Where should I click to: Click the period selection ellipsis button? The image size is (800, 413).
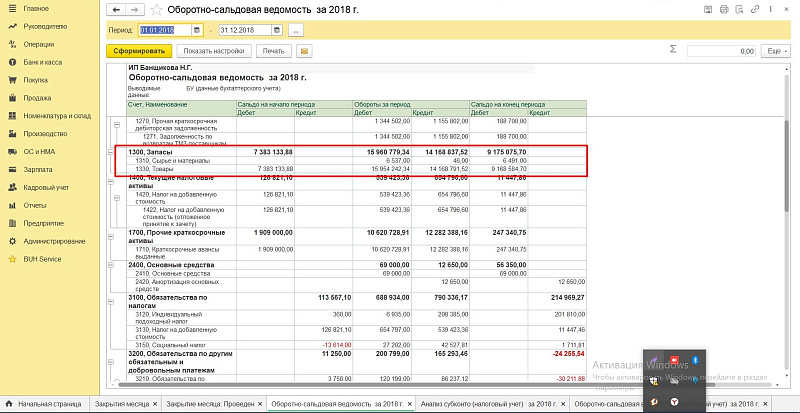click(x=296, y=31)
